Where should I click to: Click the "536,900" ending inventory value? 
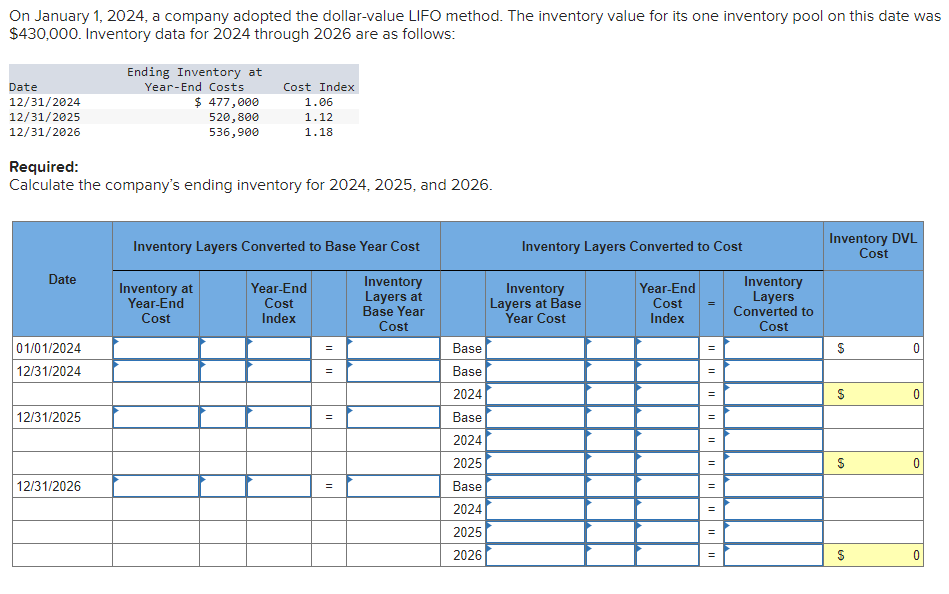pos(234,132)
